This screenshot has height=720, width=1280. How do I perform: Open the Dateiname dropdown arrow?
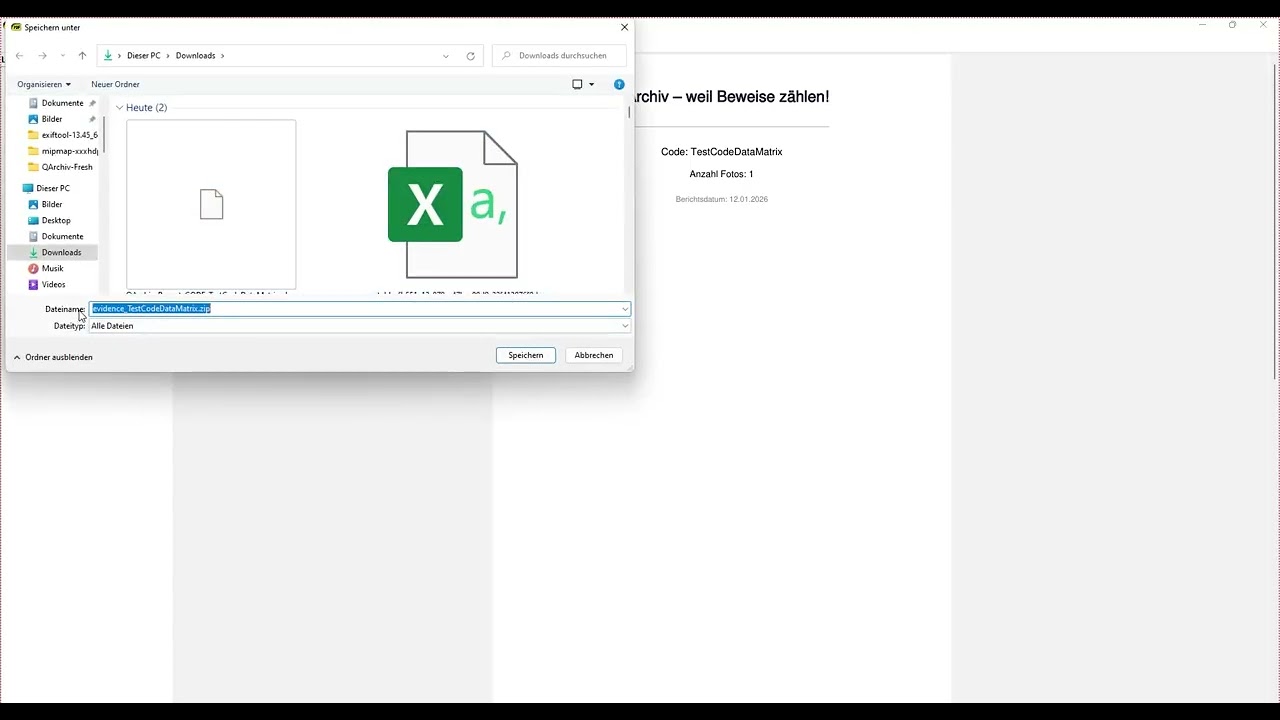[625, 309]
